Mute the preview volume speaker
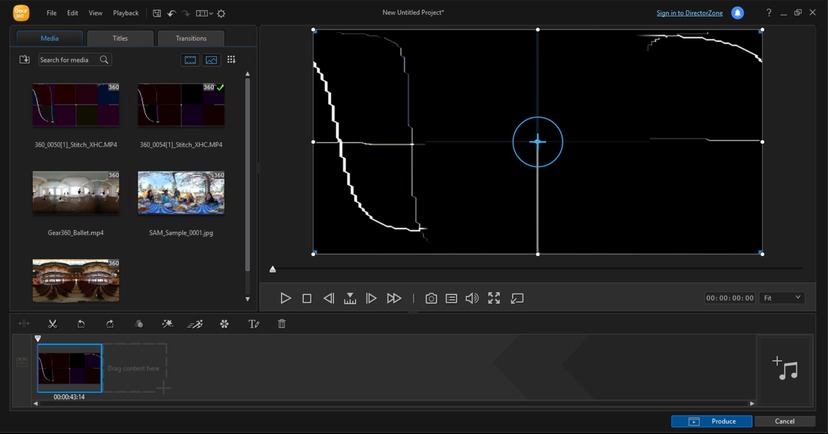828x434 pixels. pos(471,298)
